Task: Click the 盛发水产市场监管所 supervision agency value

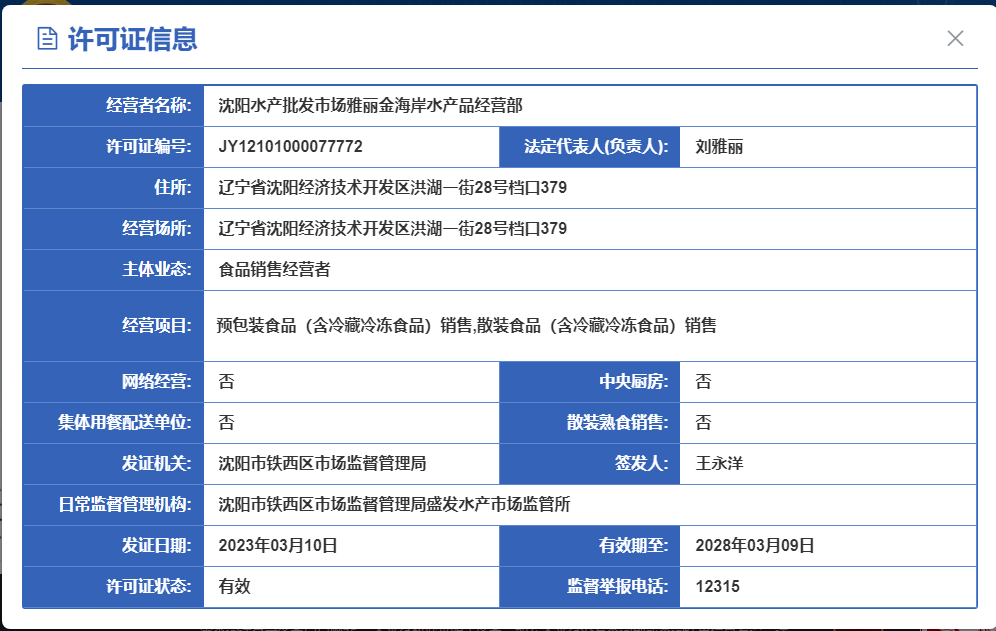Action: click(394, 505)
